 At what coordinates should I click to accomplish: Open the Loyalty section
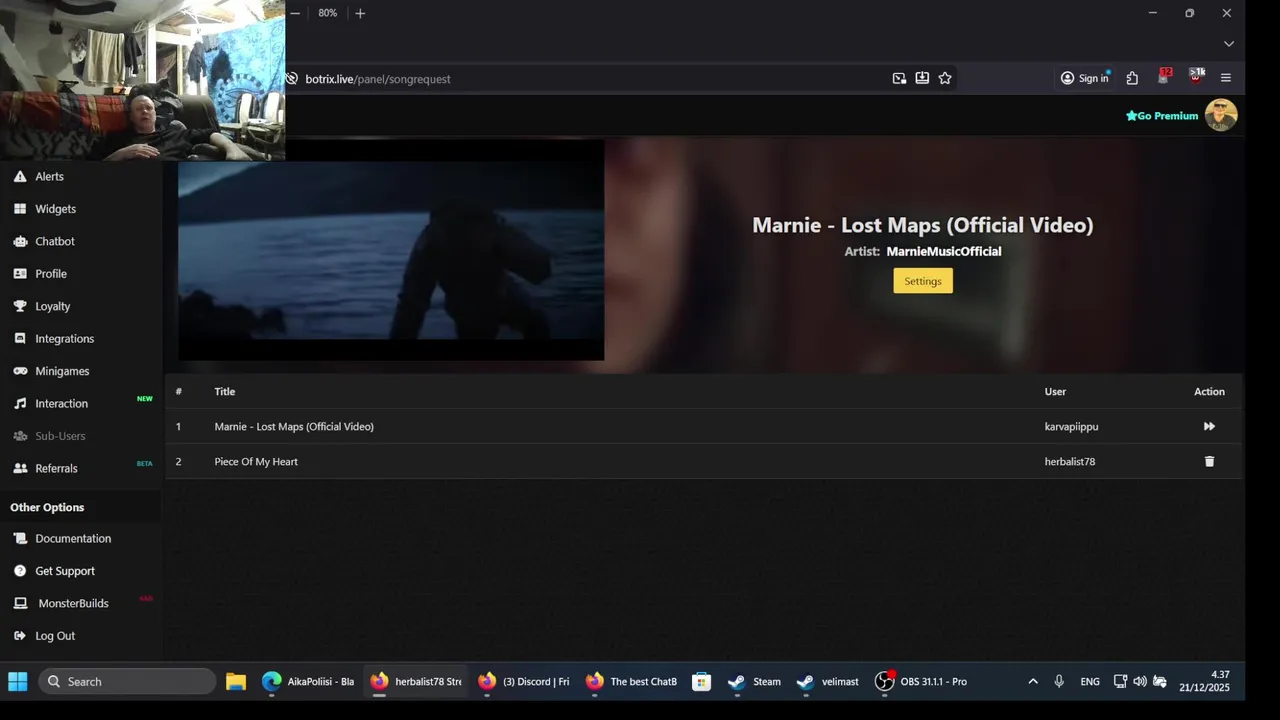[x=52, y=307]
